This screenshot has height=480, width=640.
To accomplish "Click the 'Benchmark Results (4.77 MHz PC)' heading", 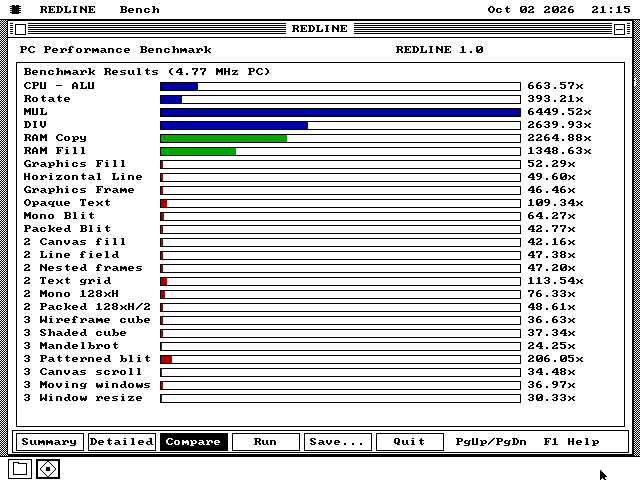I will pos(147,72).
